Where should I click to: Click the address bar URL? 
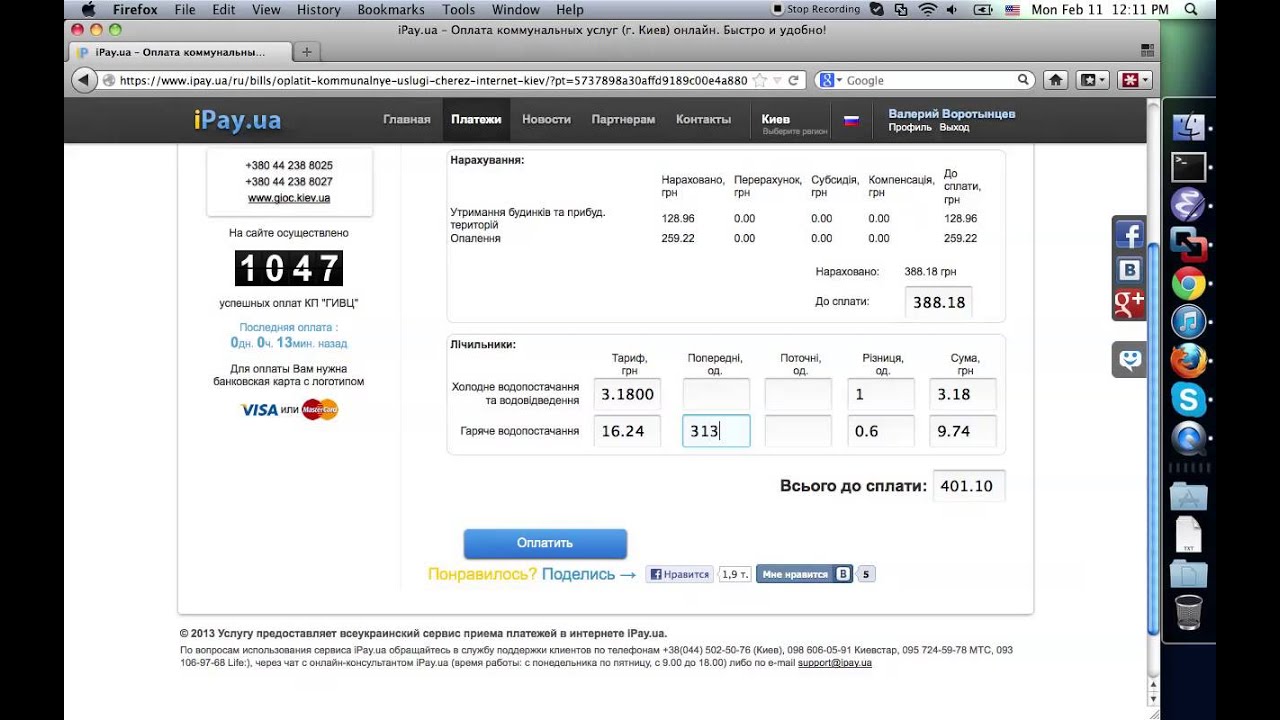tap(433, 80)
